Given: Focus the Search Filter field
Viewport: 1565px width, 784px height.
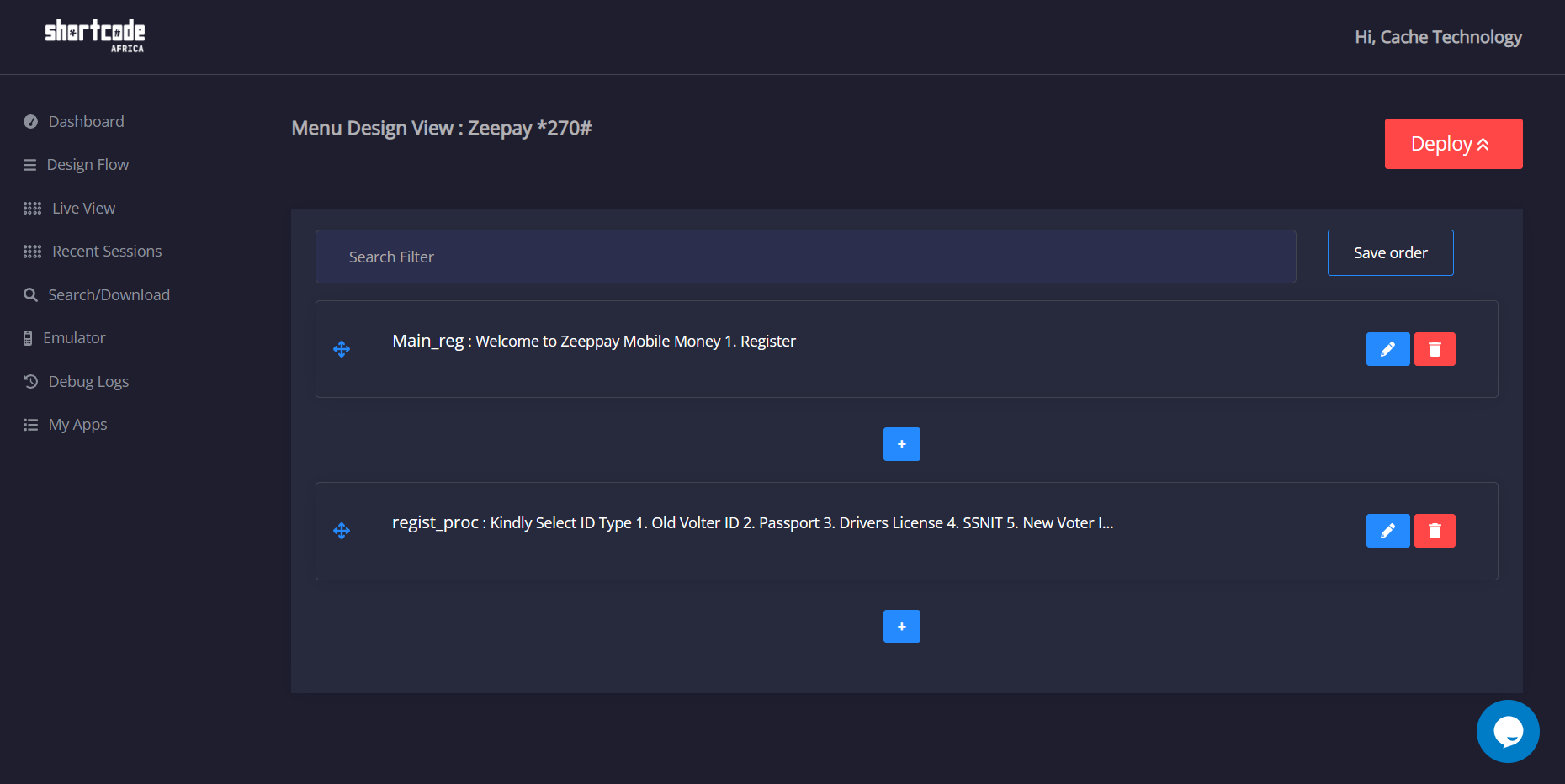Looking at the screenshot, I should [806, 257].
